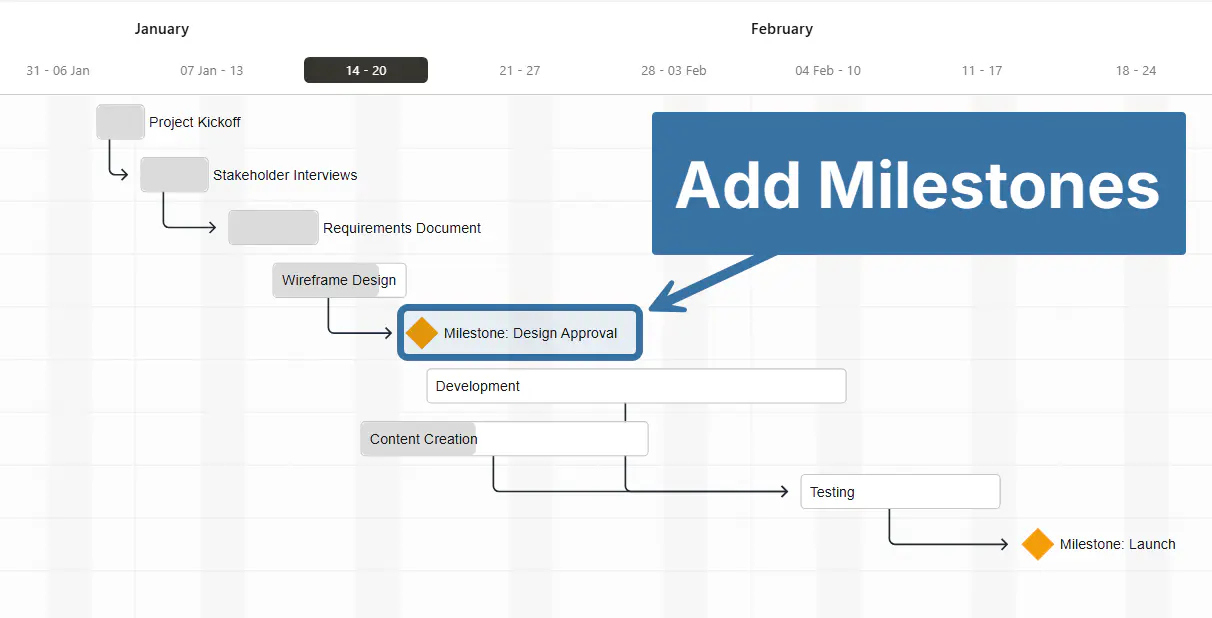1212x618 pixels.
Task: Click the 04 Feb - 10 week header
Action: [828, 70]
